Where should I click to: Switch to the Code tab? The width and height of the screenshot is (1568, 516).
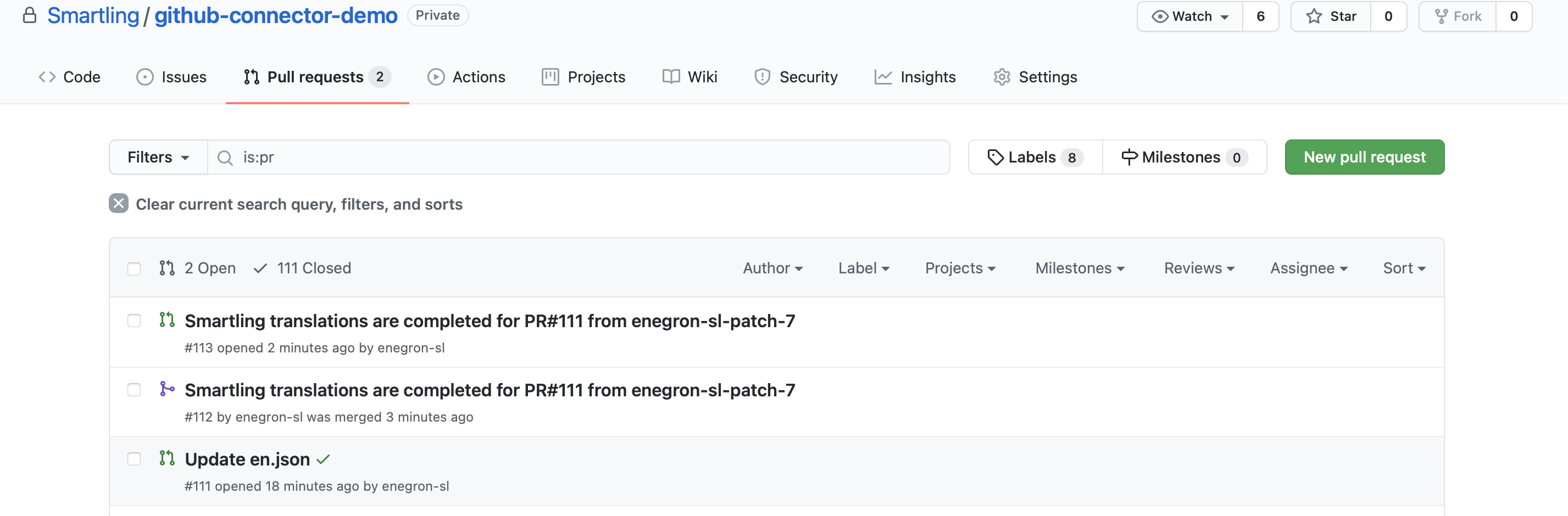click(69, 77)
